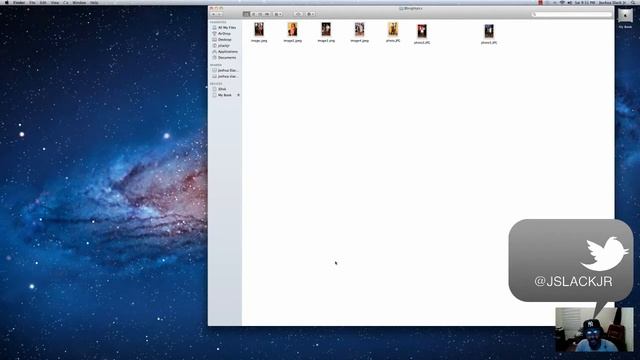Click the menu bar clock
Image resolution: width=640 pixels, height=360 pixels.
[x=585, y=2]
